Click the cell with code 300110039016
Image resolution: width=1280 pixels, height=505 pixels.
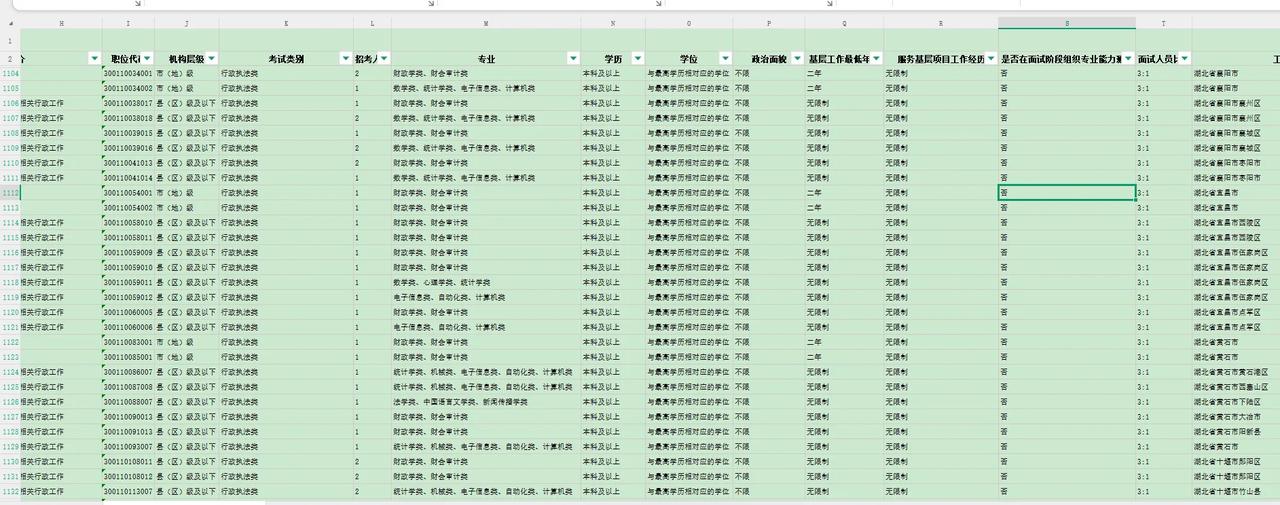tap(128, 148)
